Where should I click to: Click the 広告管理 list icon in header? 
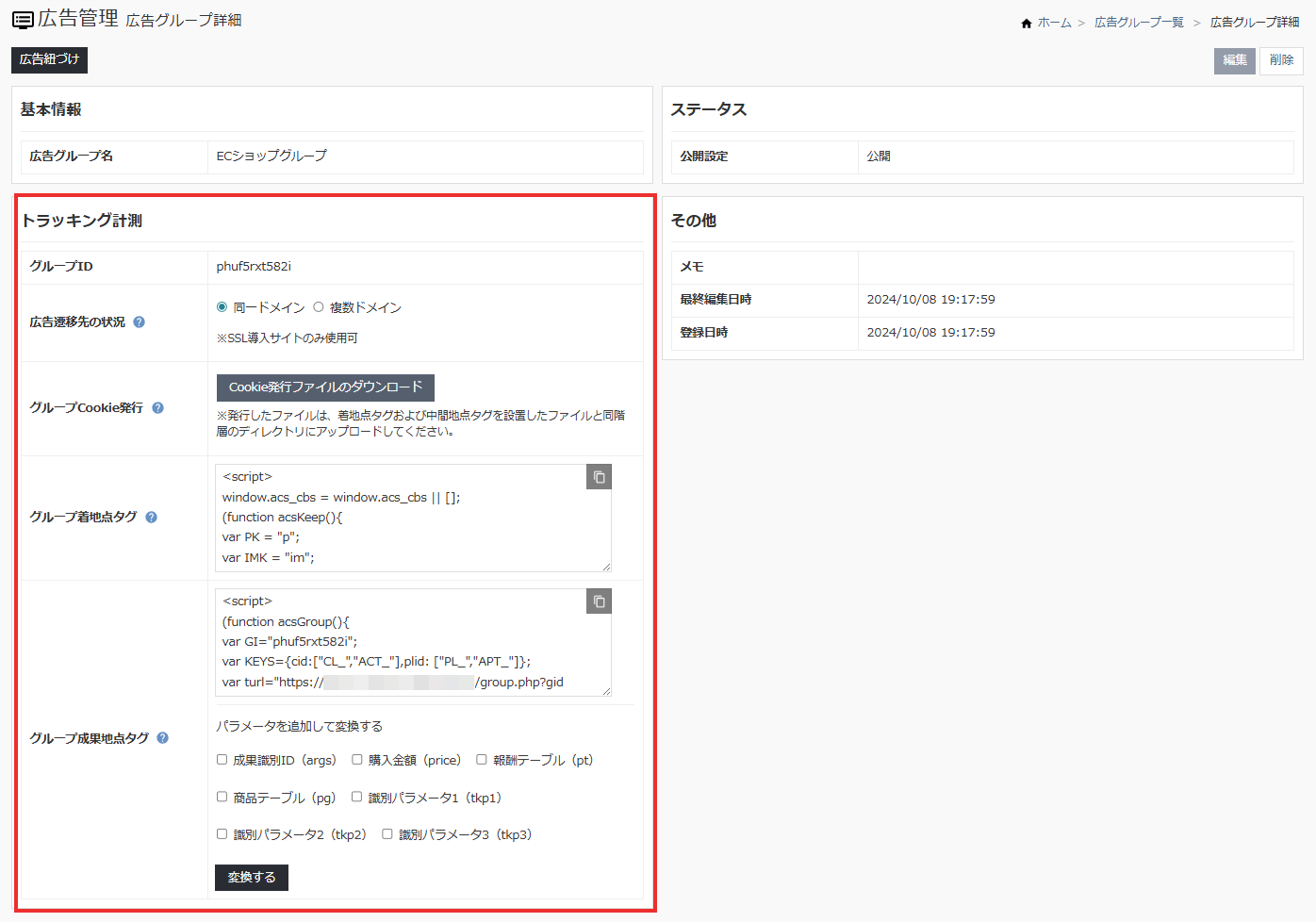pyautogui.click(x=23, y=20)
